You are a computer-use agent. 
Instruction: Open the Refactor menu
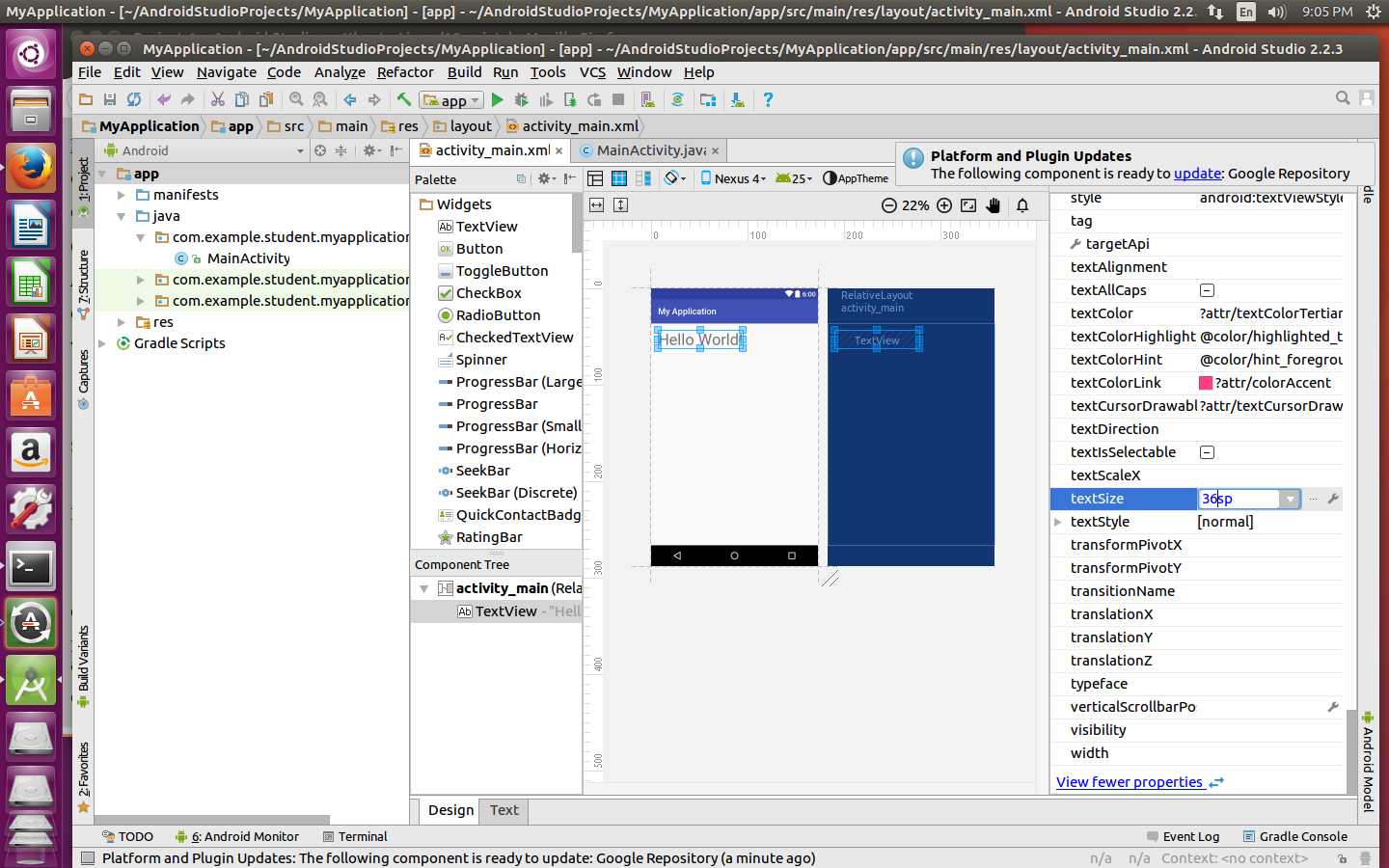pyautogui.click(x=405, y=72)
